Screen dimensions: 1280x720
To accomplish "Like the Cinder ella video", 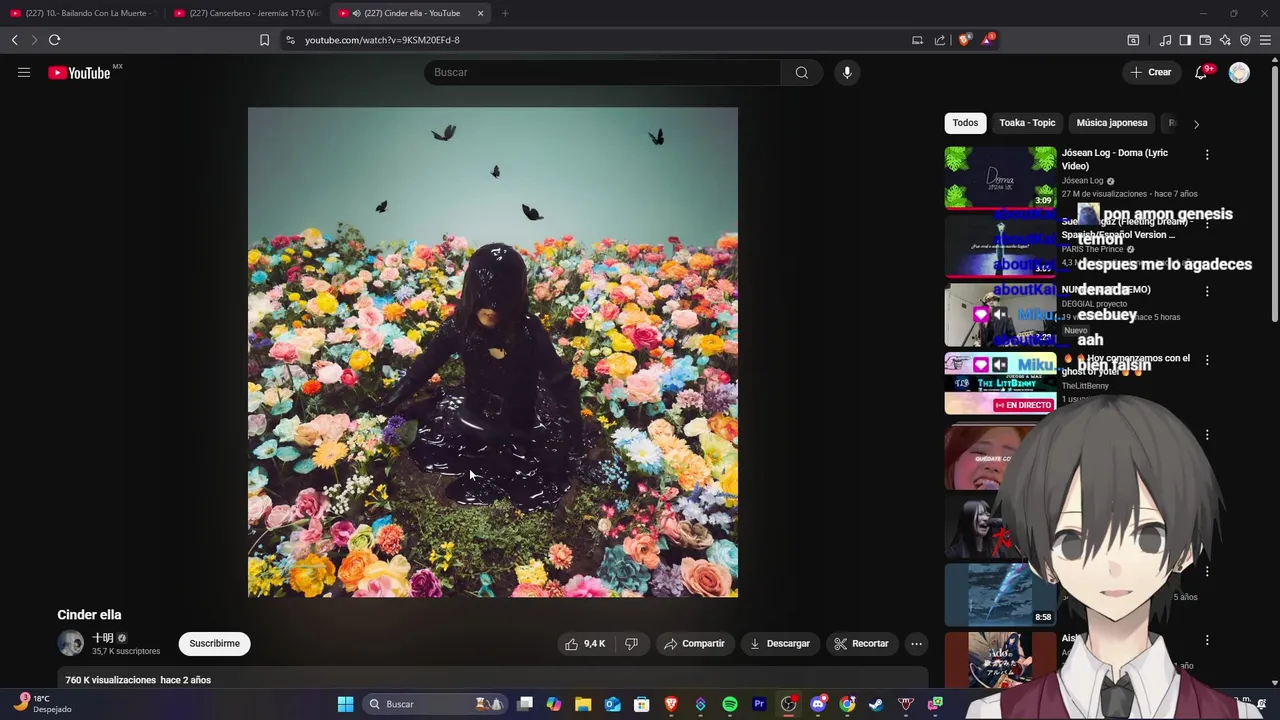I will tap(585, 644).
